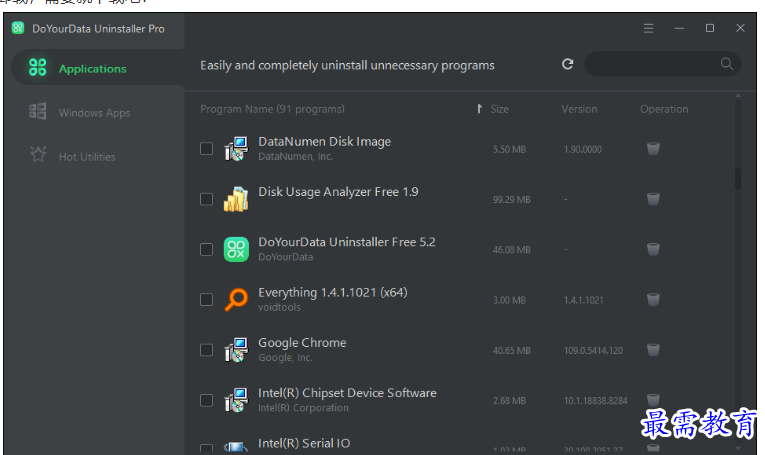Select Everything 1.4.1.1021 (x64) name
The image size is (765, 455).
[333, 293]
